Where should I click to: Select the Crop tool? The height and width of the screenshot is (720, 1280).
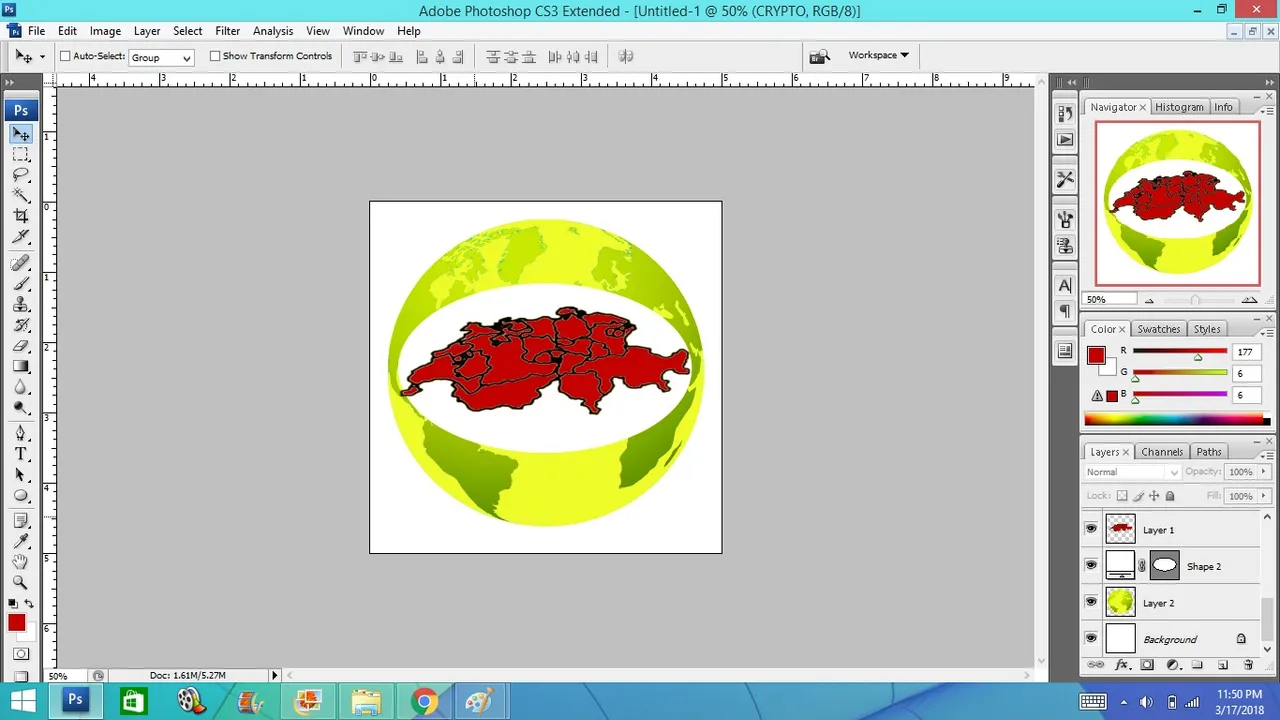(x=21, y=216)
